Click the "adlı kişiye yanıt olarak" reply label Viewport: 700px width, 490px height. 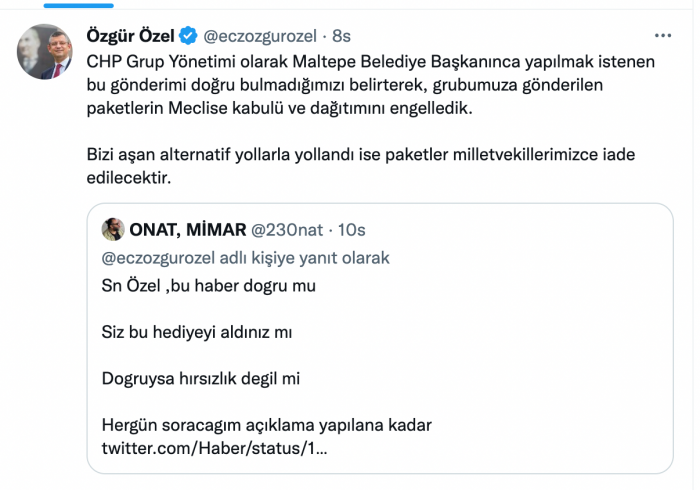point(313,258)
